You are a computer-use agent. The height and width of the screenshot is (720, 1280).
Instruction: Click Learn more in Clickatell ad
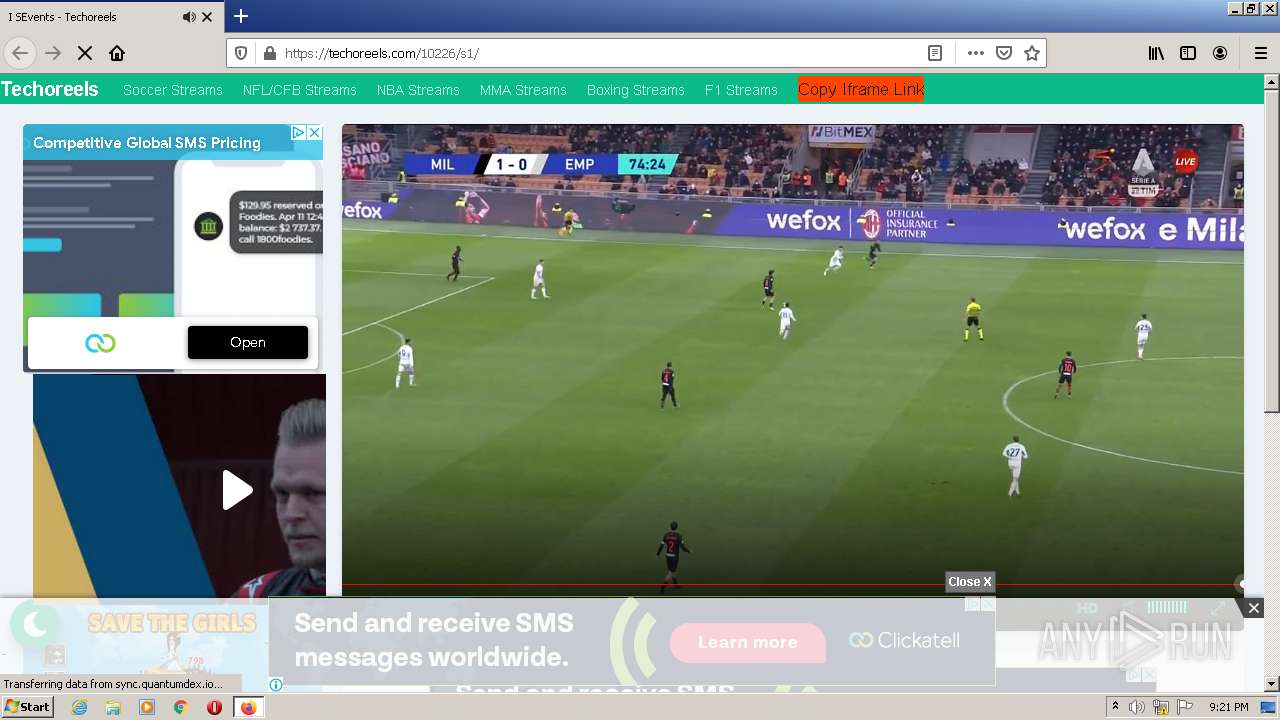(x=748, y=642)
